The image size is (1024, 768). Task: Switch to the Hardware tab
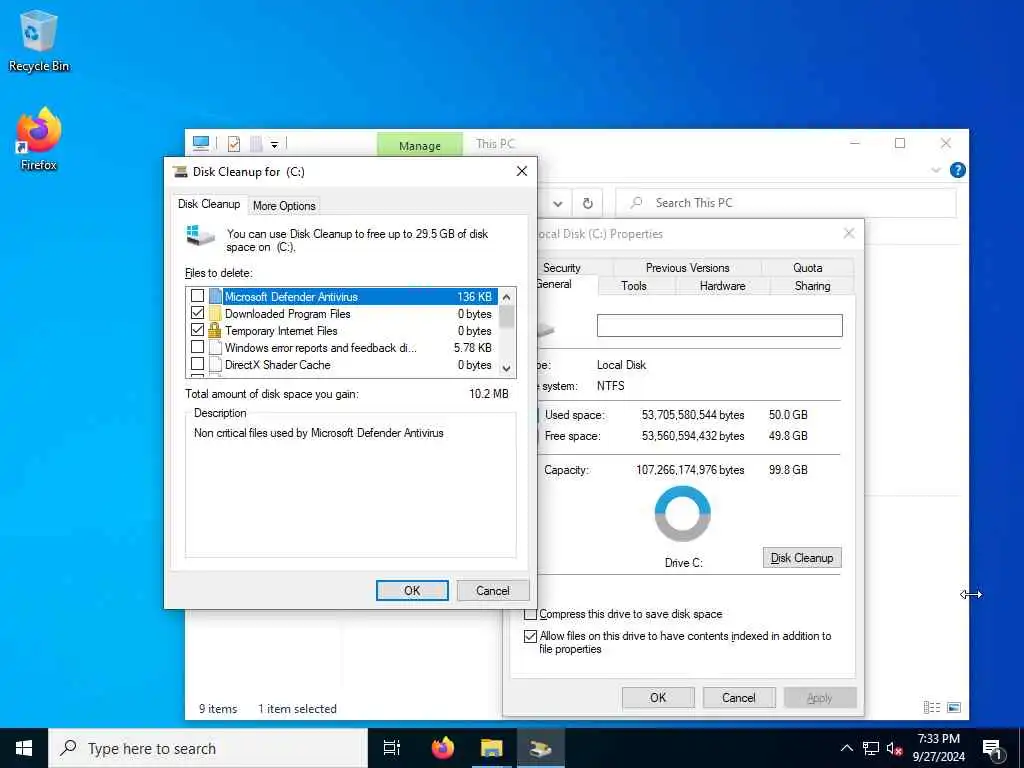tap(722, 286)
